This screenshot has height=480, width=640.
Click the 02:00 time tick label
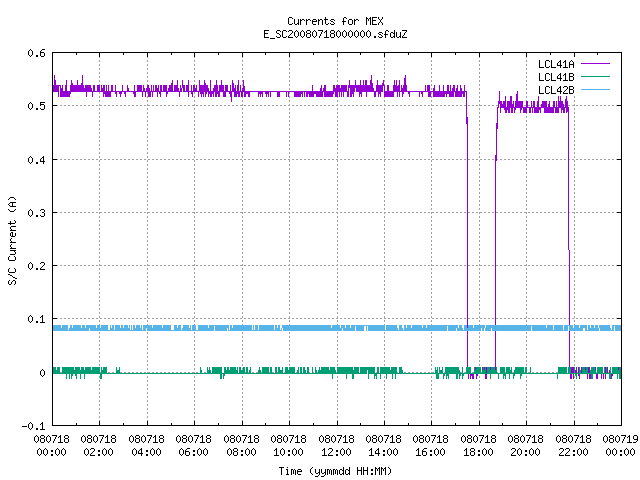[98, 452]
